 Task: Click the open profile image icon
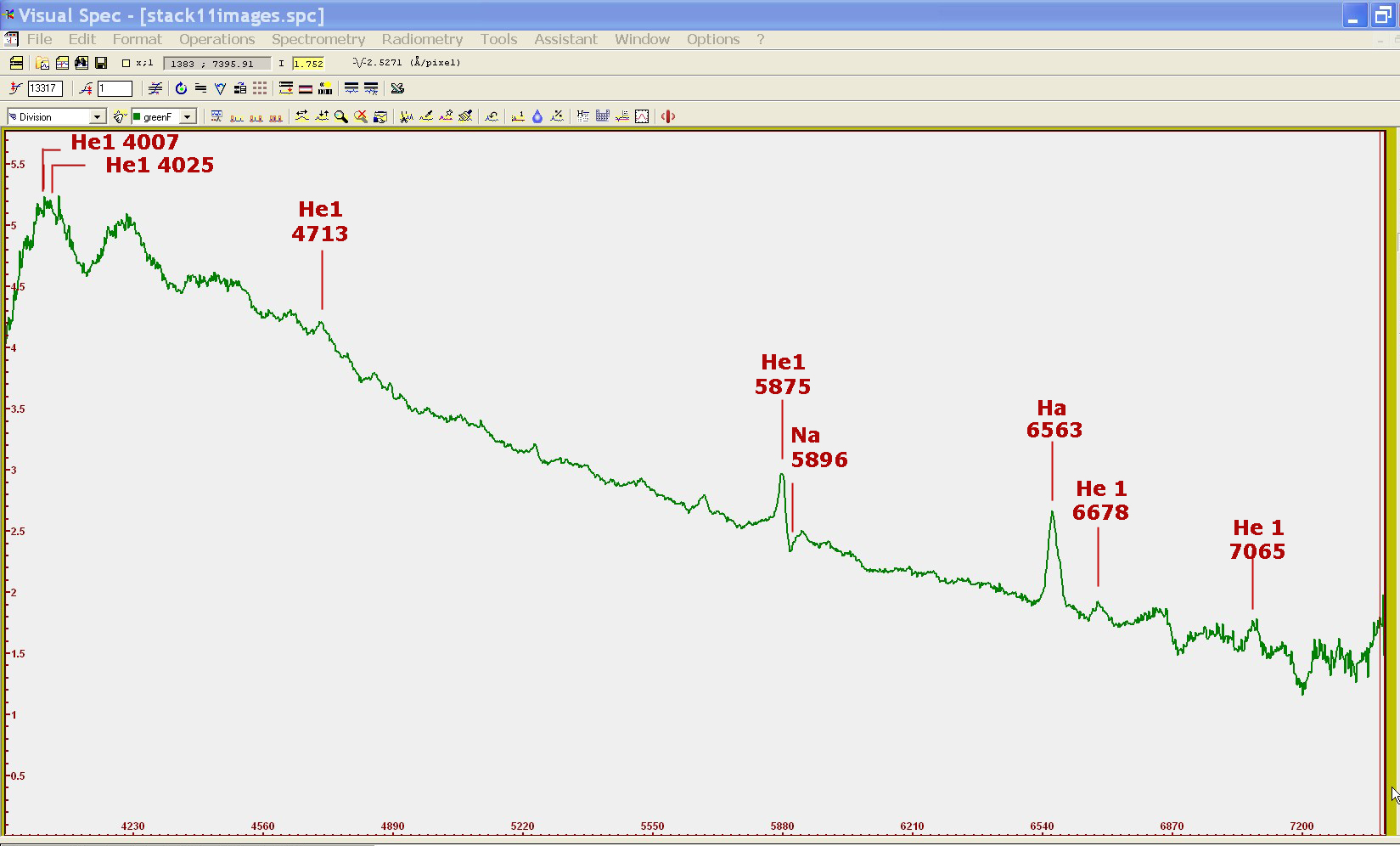click(62, 63)
